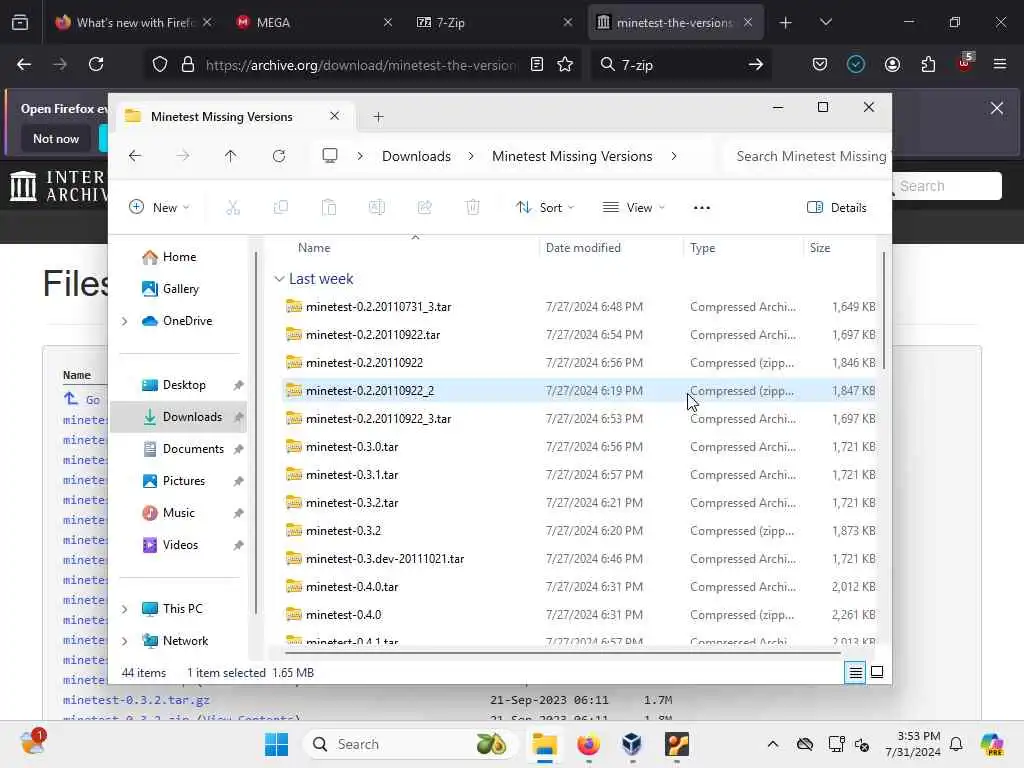Open the View dropdown menu
This screenshot has height=768, width=1024.
634,208
